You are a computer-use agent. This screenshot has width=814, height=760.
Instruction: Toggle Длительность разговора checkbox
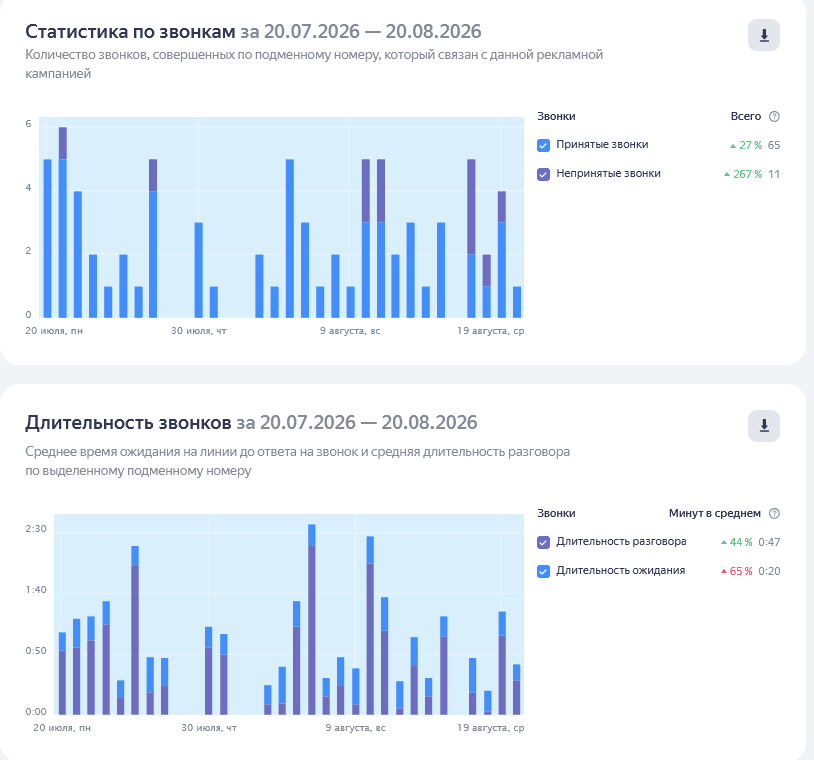coord(544,542)
